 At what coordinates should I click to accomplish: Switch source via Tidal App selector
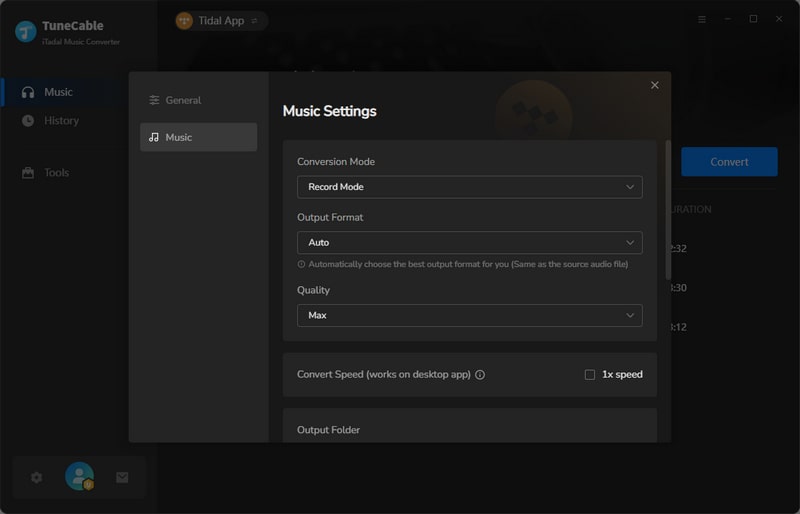point(219,21)
